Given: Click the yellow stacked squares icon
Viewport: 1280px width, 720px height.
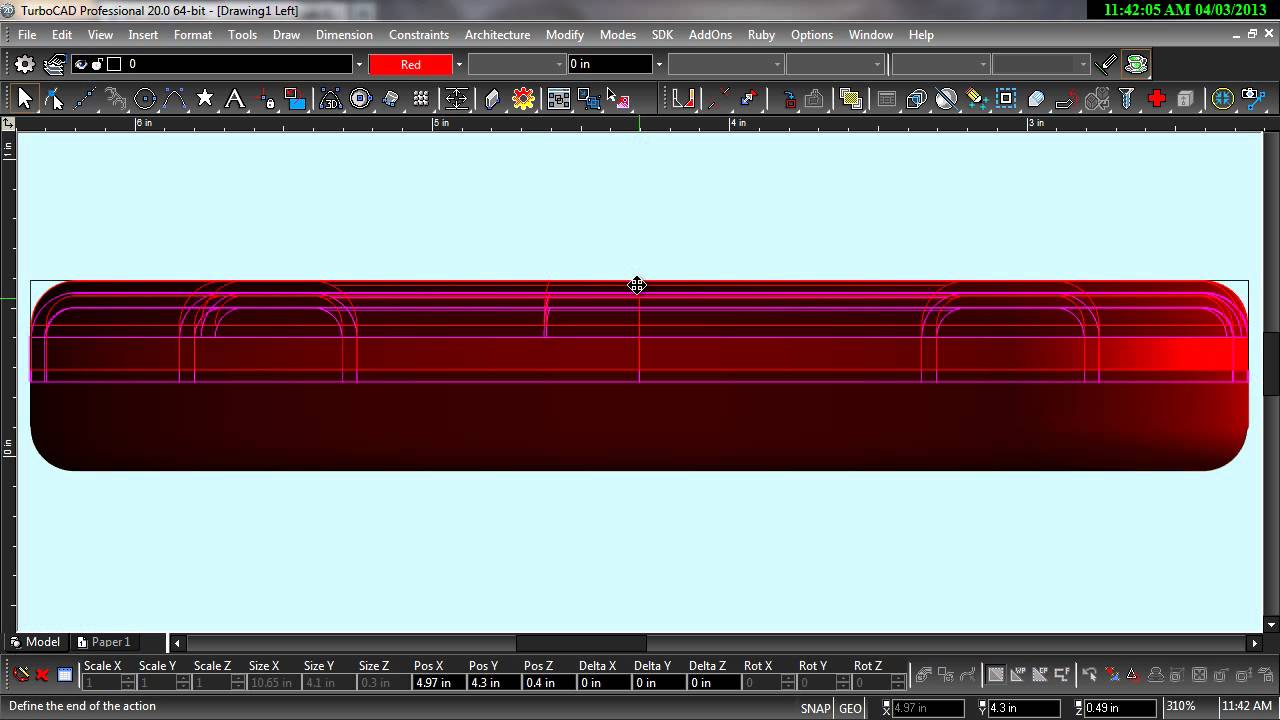Looking at the screenshot, I should 851,98.
